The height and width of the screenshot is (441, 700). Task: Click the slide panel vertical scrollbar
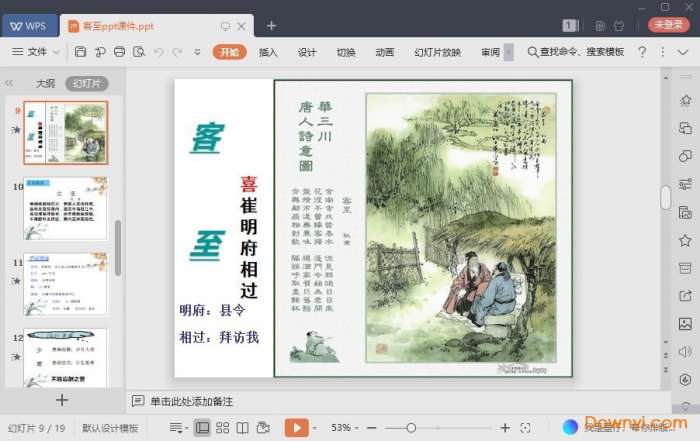tap(118, 248)
